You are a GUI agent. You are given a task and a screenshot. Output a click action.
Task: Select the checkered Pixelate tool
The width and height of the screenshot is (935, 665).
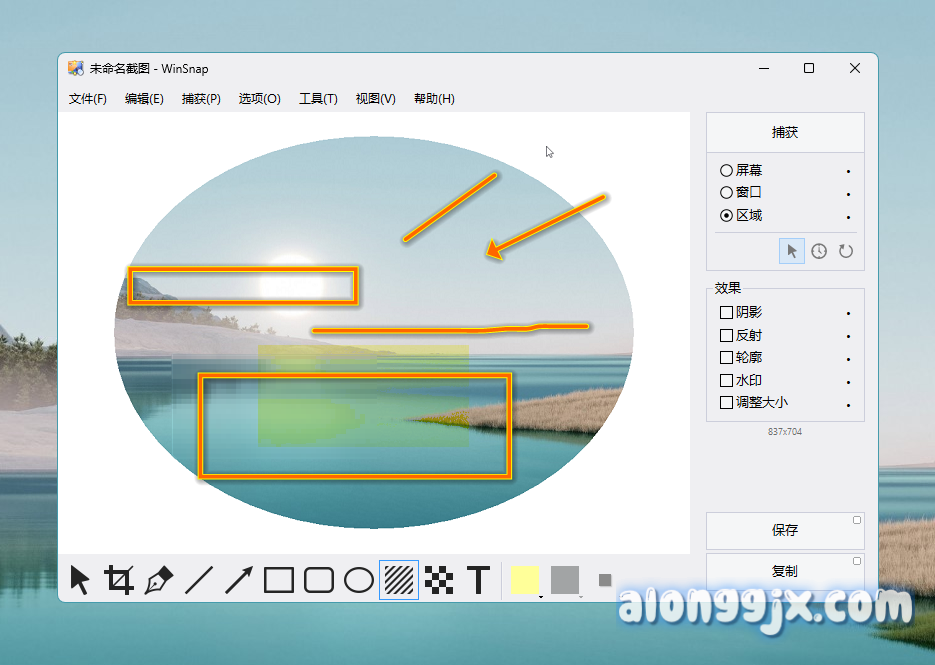pos(439,580)
